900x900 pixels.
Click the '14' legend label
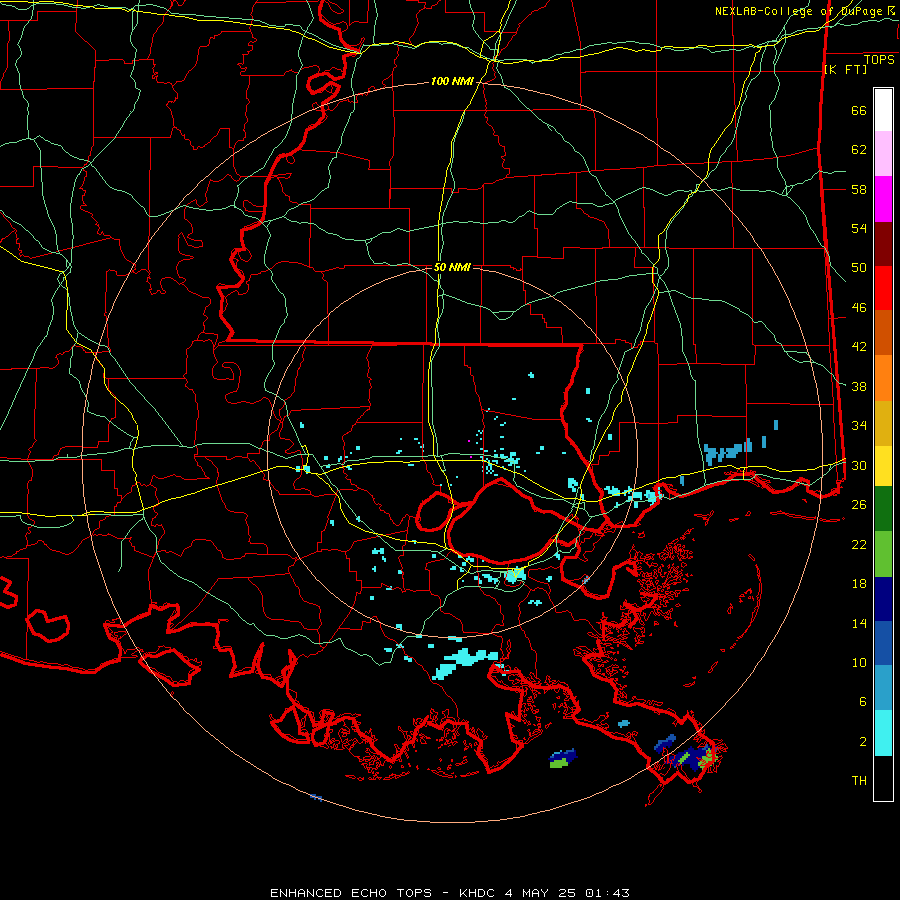(x=859, y=623)
